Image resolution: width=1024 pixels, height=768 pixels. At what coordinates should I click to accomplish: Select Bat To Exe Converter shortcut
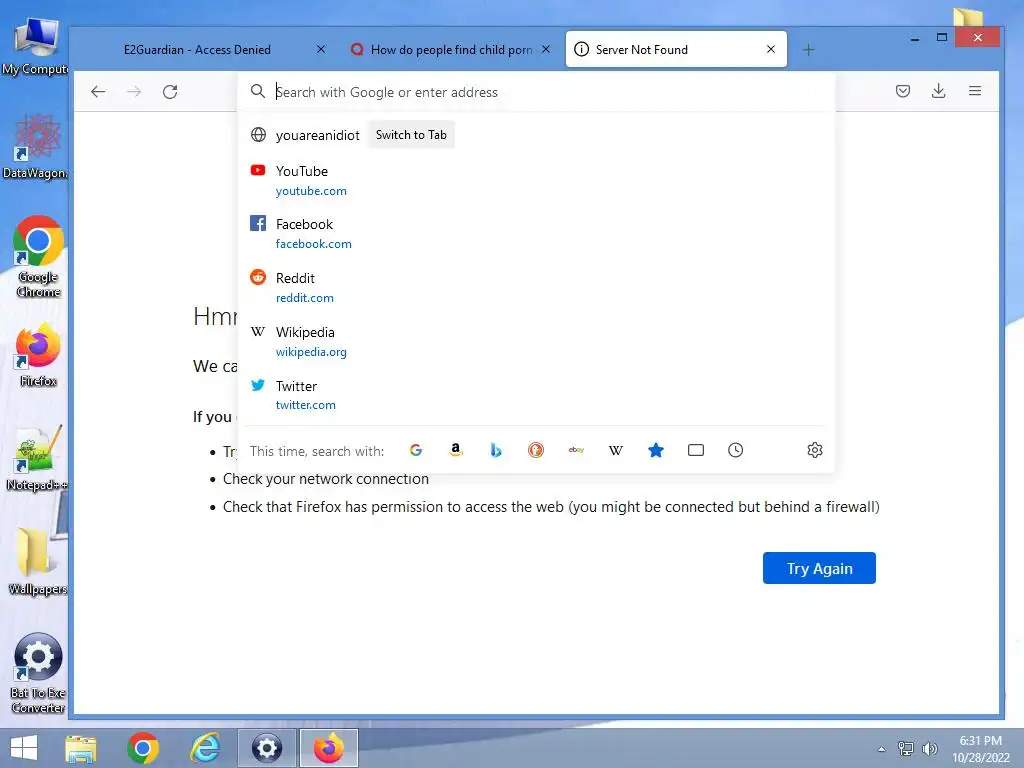pyautogui.click(x=38, y=673)
